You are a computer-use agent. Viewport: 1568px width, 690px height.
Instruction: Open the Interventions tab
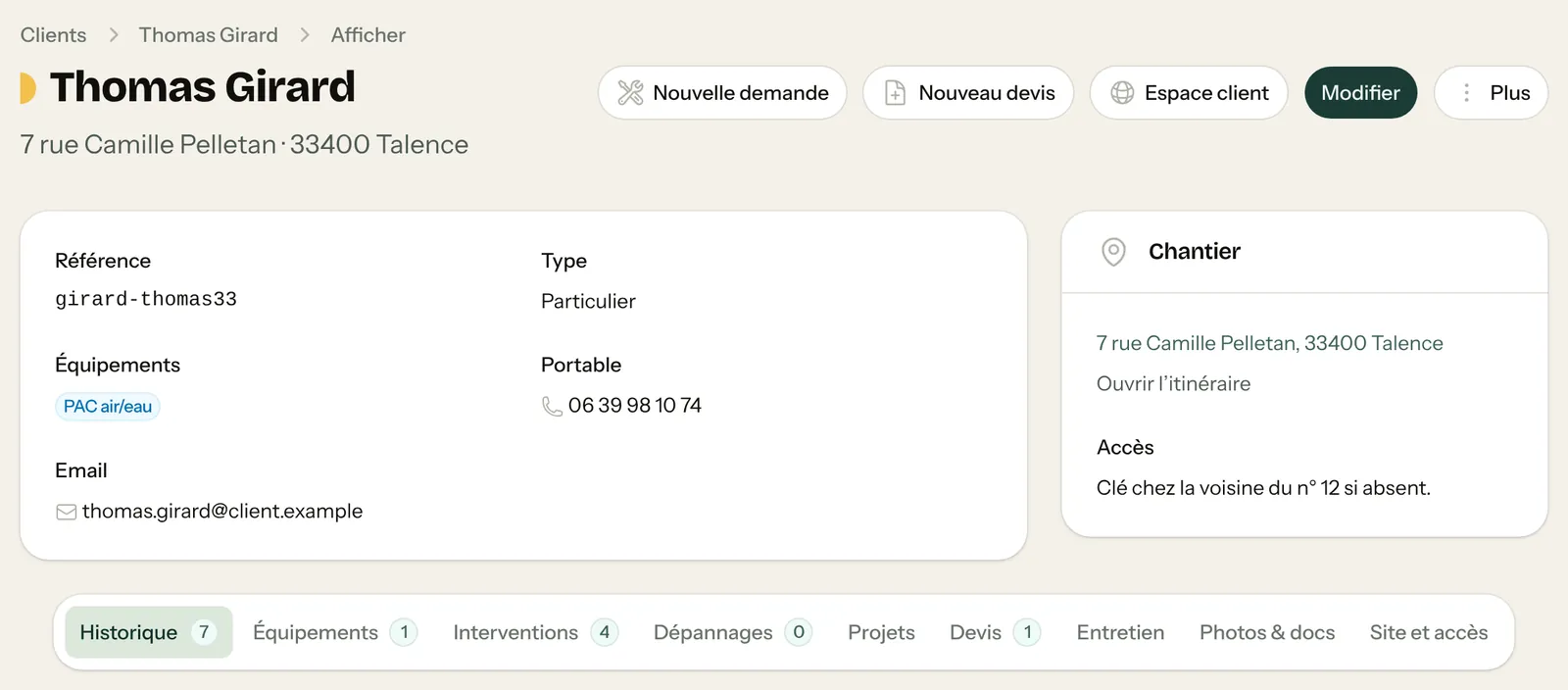[x=535, y=632]
